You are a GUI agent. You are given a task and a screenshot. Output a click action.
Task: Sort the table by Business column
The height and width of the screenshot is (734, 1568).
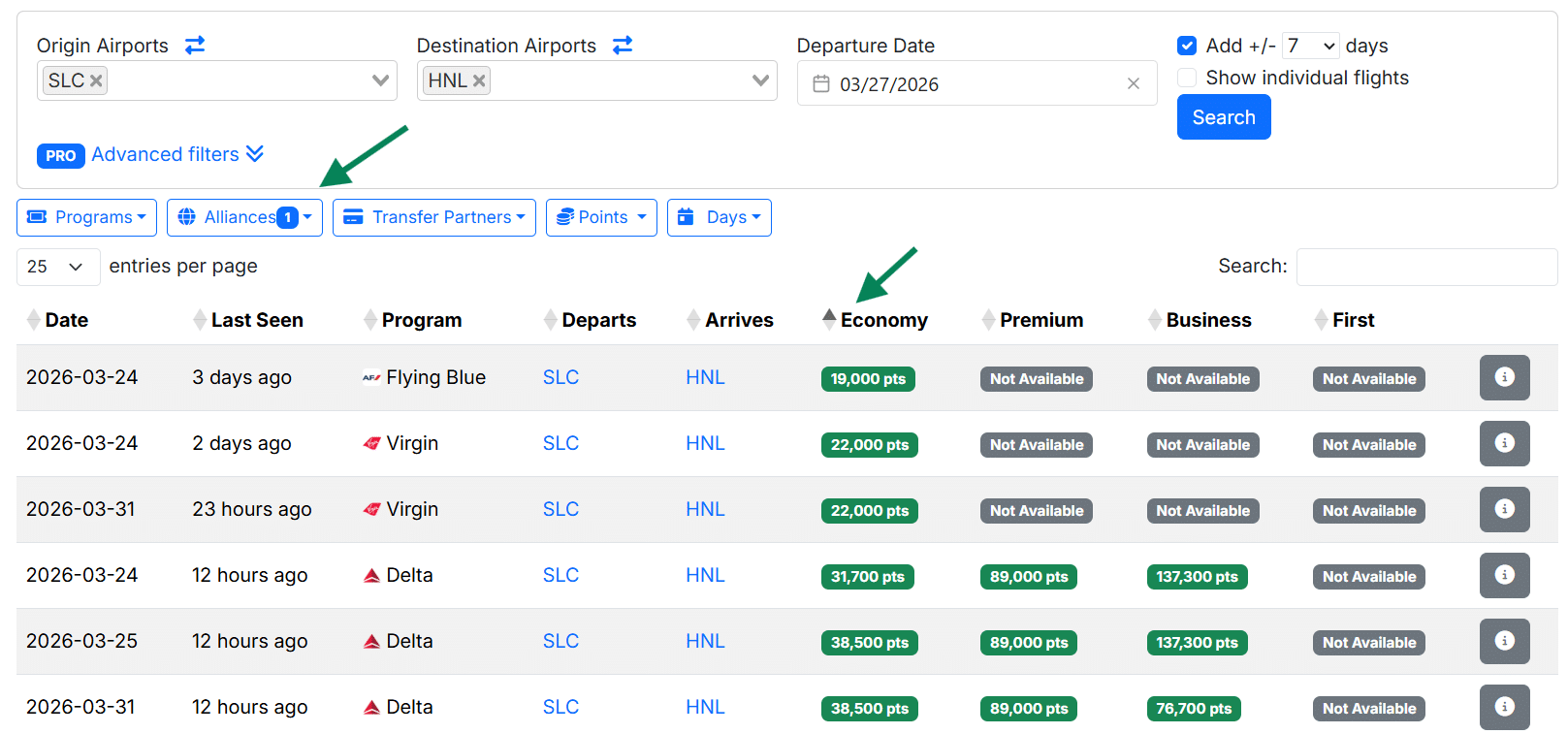(x=1207, y=320)
